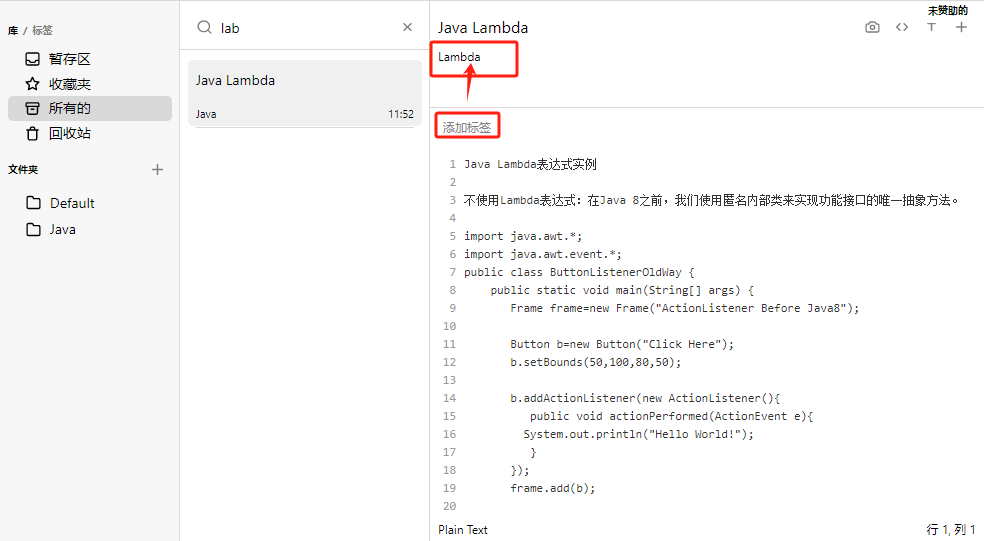984x541 pixels.
Task: Click the 11:52 timestamp on the snippet
Action: tap(400, 114)
